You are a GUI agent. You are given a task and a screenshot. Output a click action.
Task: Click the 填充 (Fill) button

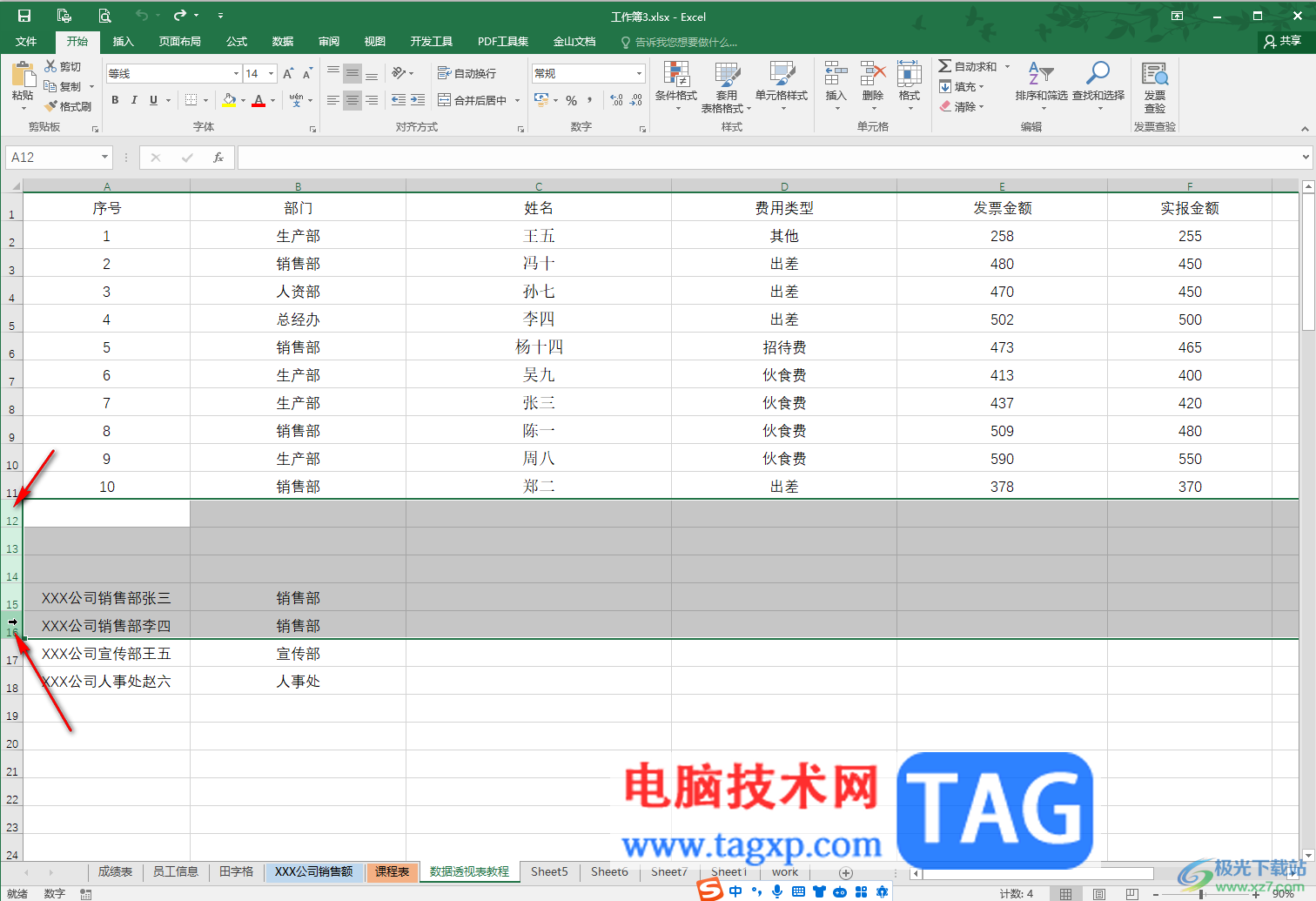coord(961,87)
